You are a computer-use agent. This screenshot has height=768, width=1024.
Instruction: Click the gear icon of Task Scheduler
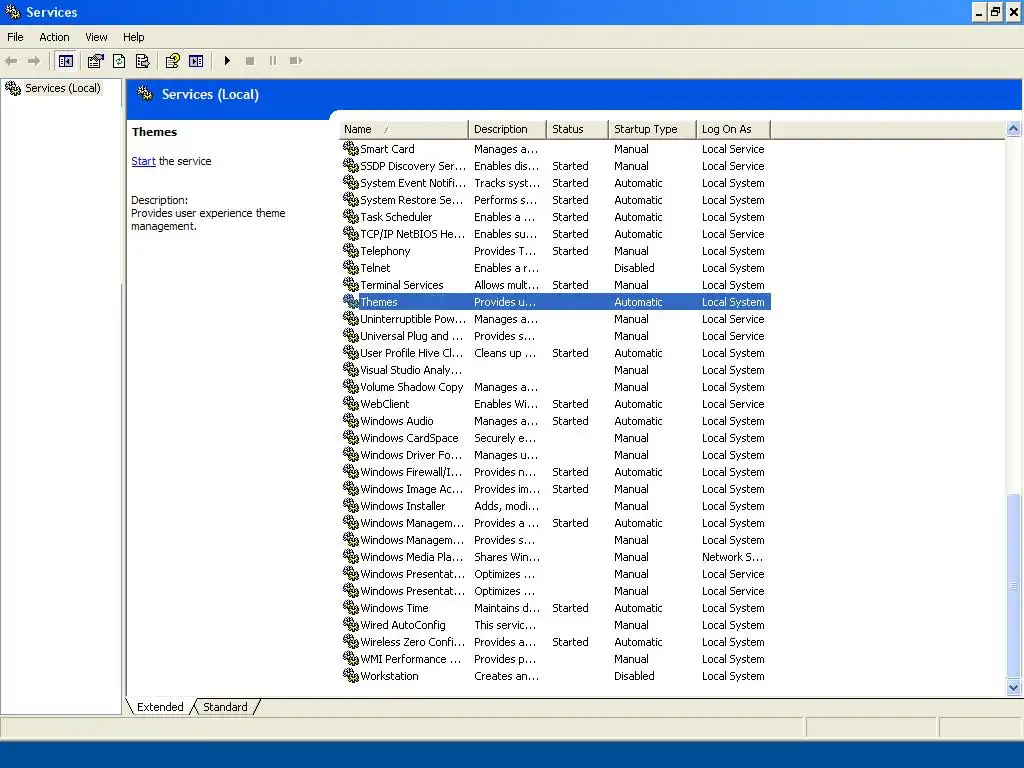351,217
